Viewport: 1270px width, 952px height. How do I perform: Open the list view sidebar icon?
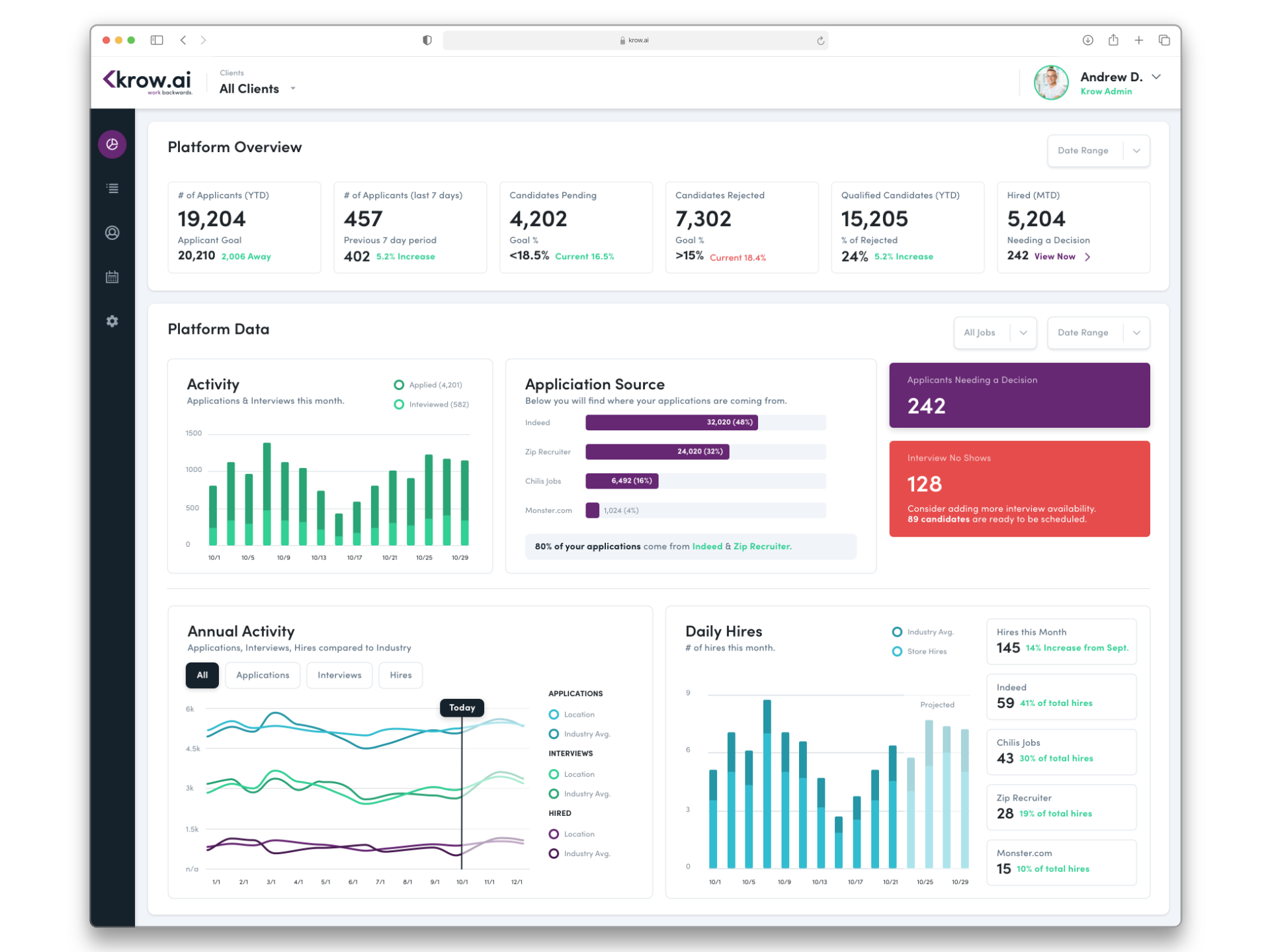pos(112,188)
